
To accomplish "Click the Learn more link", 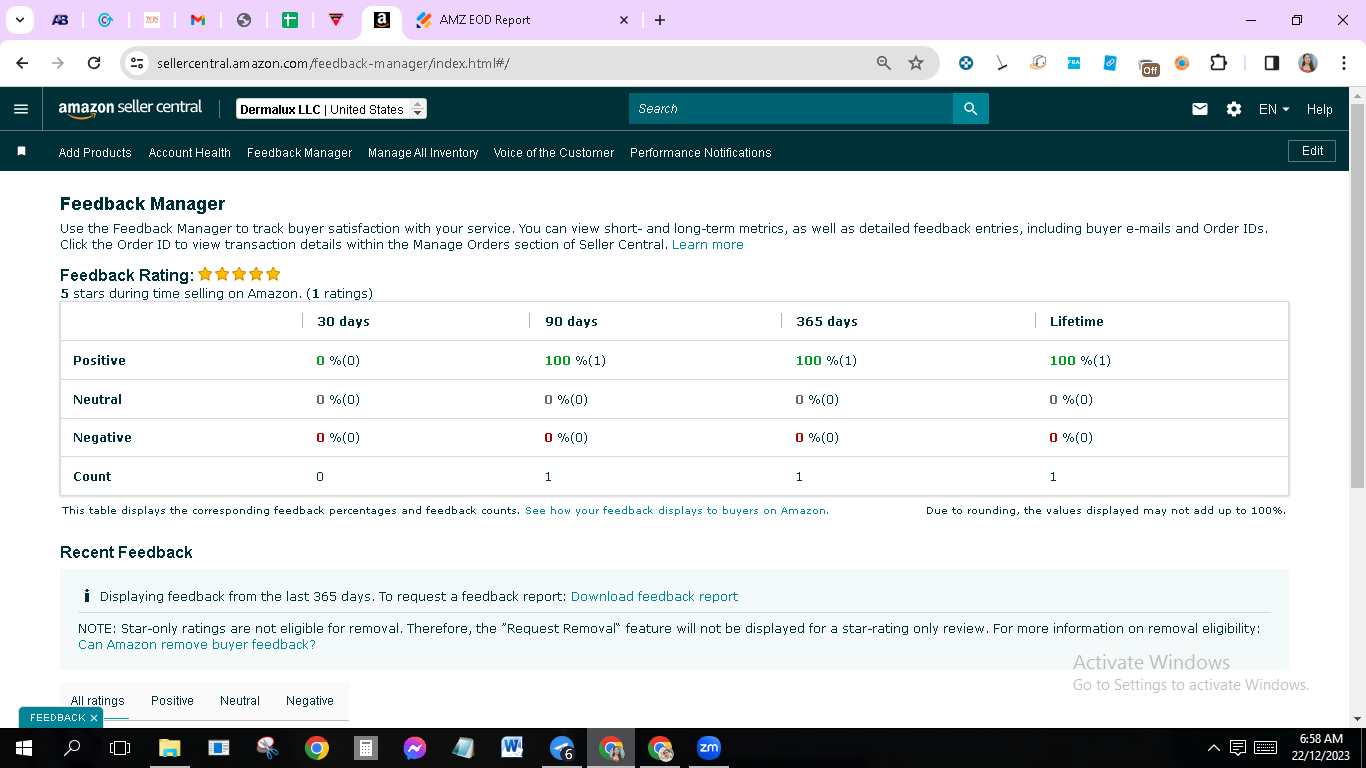I will [708, 245].
